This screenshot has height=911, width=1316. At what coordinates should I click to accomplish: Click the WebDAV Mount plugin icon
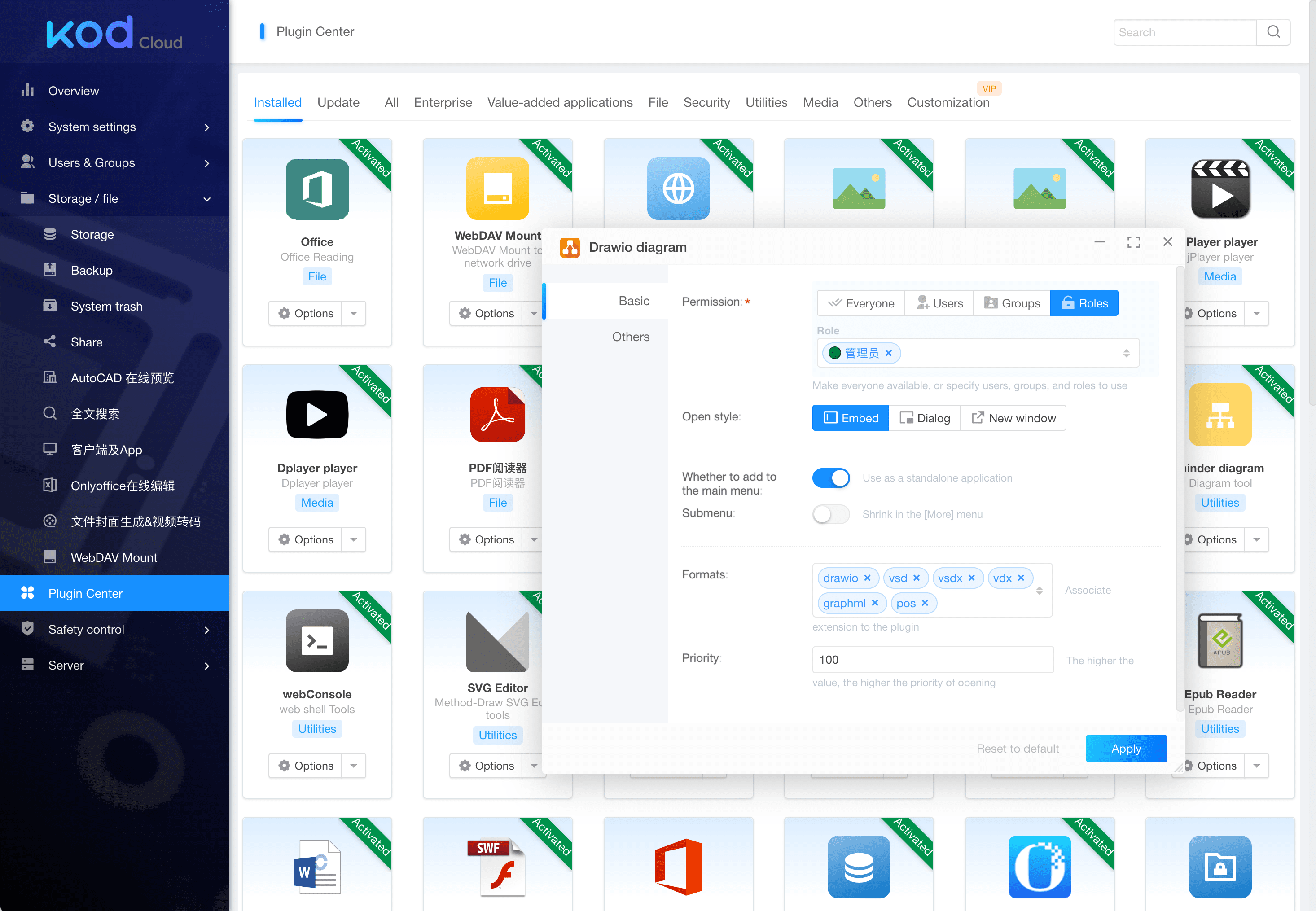pyautogui.click(x=497, y=189)
